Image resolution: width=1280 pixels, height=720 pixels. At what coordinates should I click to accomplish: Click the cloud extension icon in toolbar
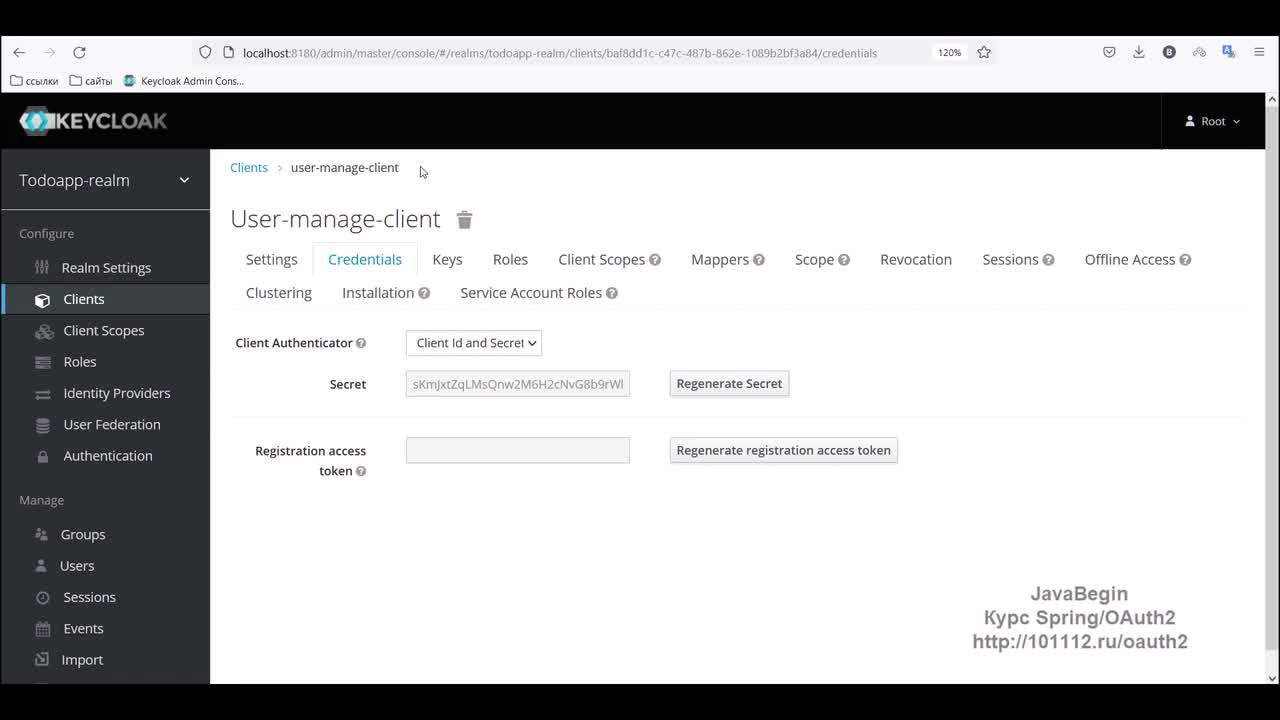(x=1199, y=52)
